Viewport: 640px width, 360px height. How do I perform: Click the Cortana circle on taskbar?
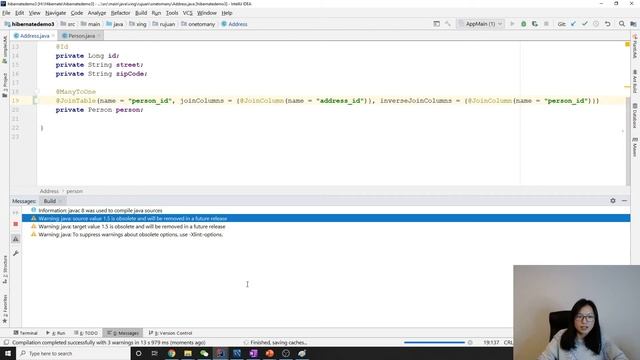[x=138, y=353]
